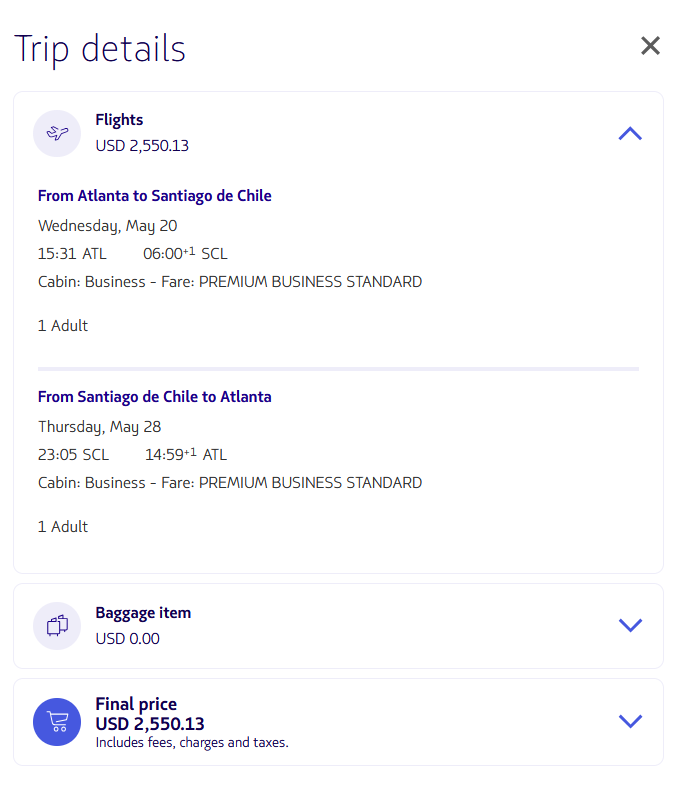Close the Trip details panel
The height and width of the screenshot is (797, 696).
(x=651, y=46)
